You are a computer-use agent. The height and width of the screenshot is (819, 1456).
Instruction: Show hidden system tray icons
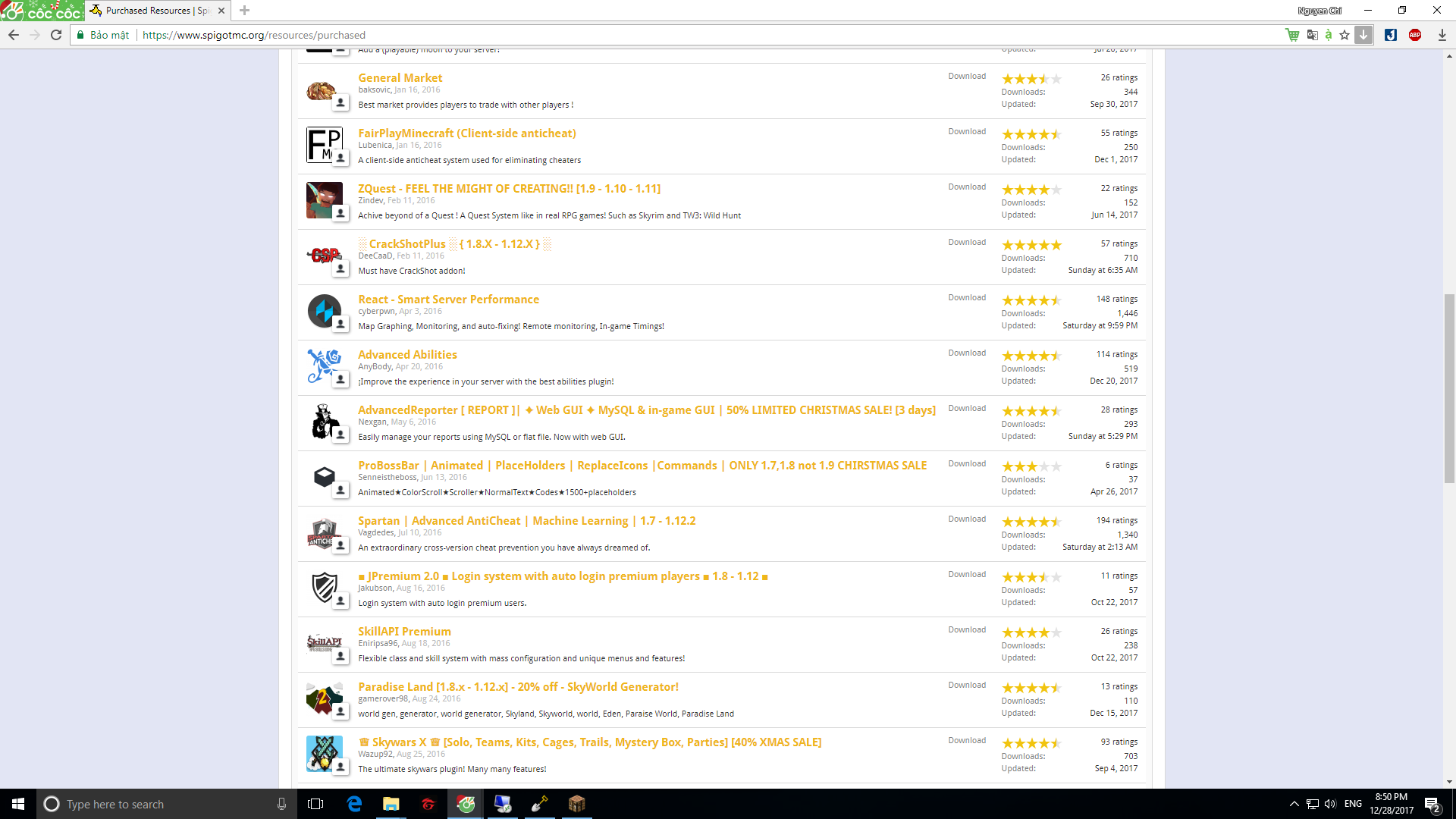(x=1294, y=804)
